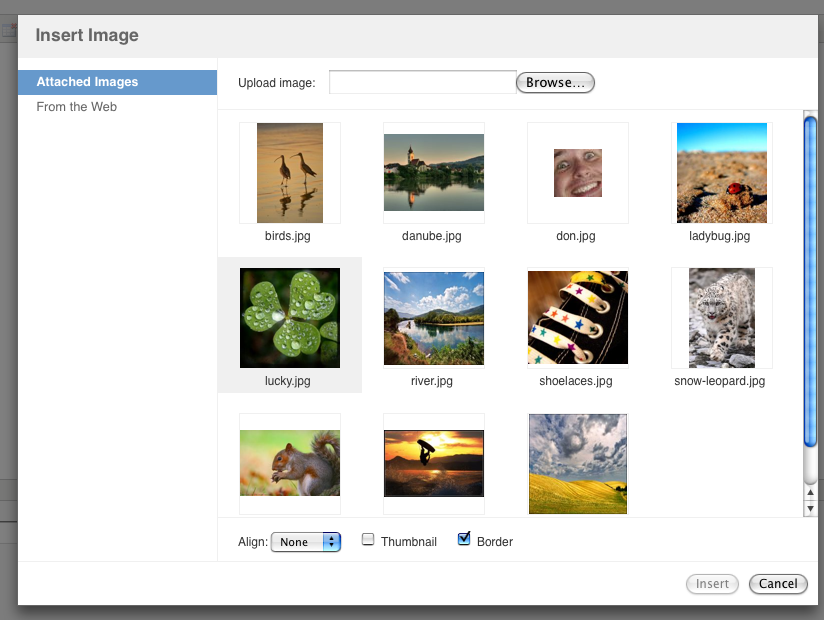Click the river.jpg file name
The image size is (824, 620).
click(x=431, y=381)
